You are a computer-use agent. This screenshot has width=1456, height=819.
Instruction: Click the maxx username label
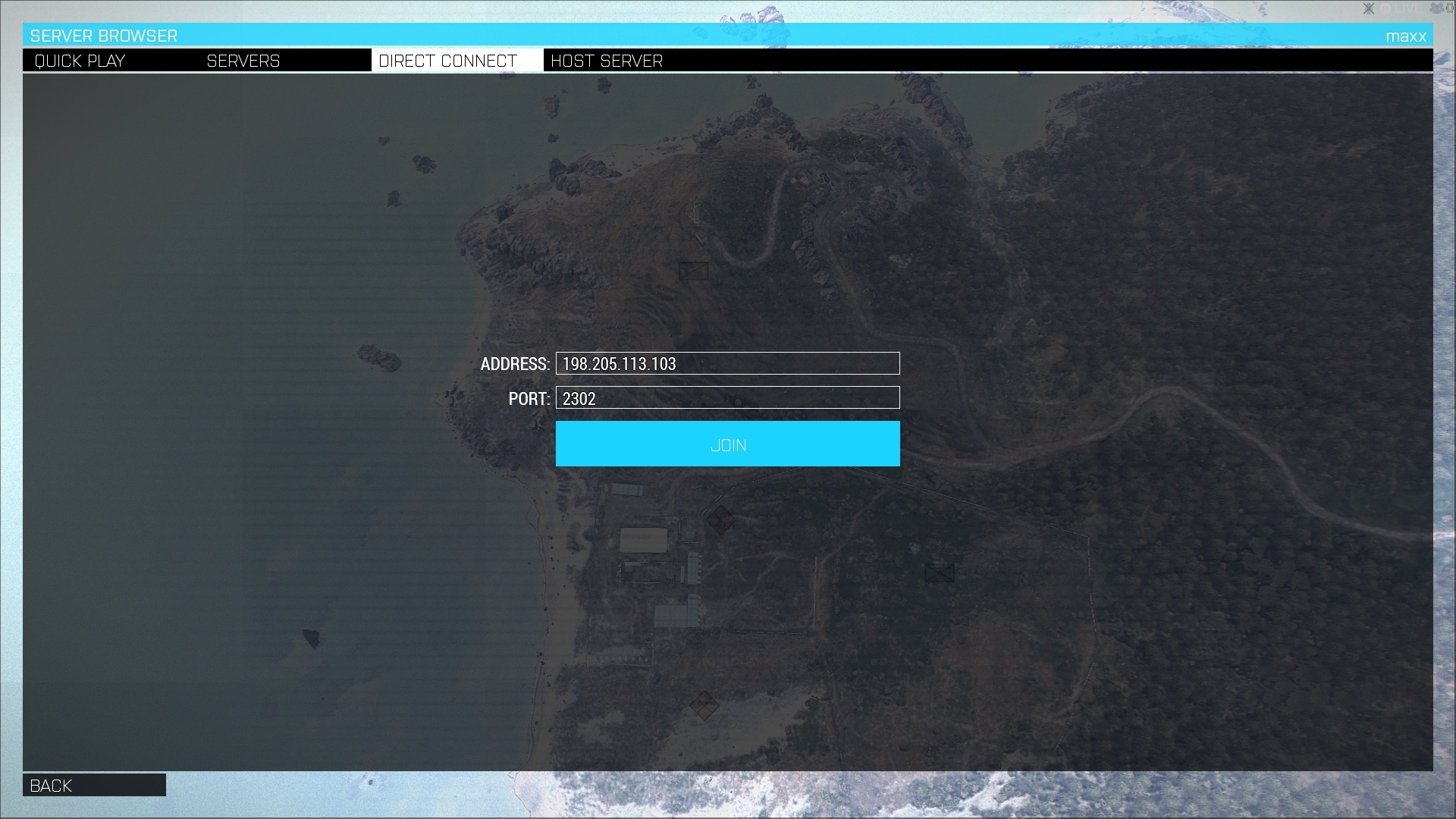(1406, 36)
